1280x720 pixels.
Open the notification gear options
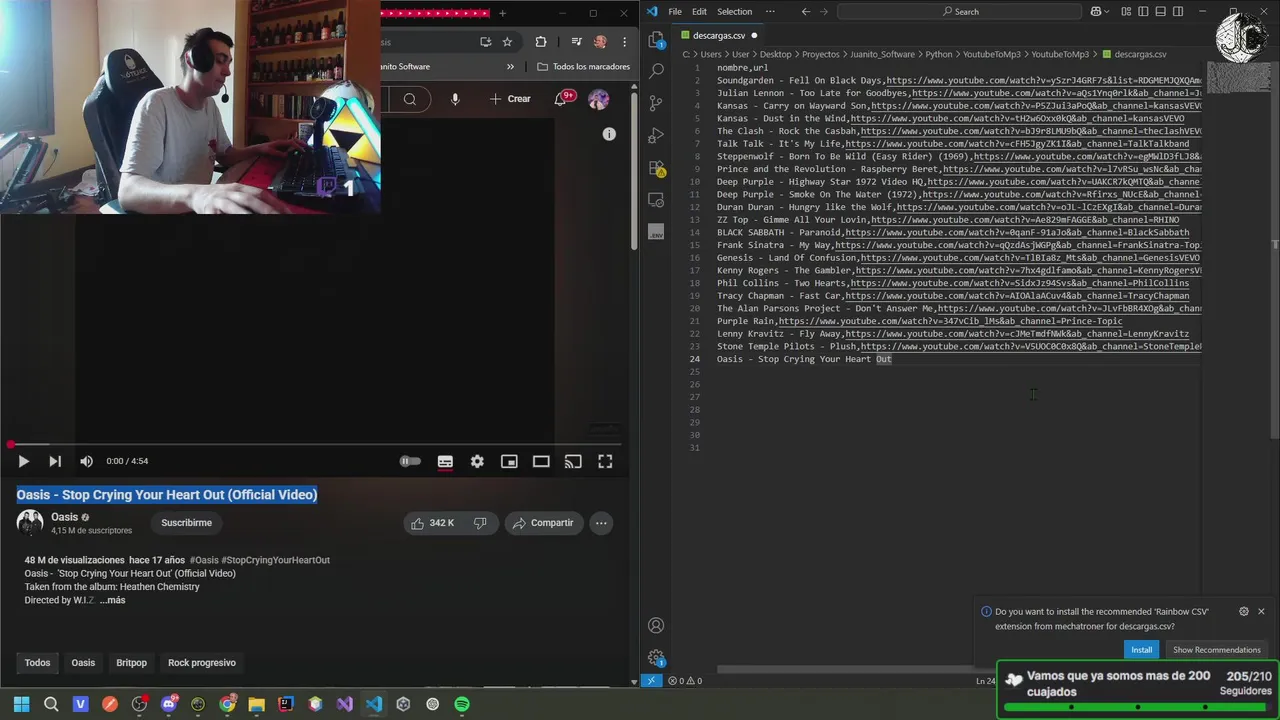coord(1244,611)
